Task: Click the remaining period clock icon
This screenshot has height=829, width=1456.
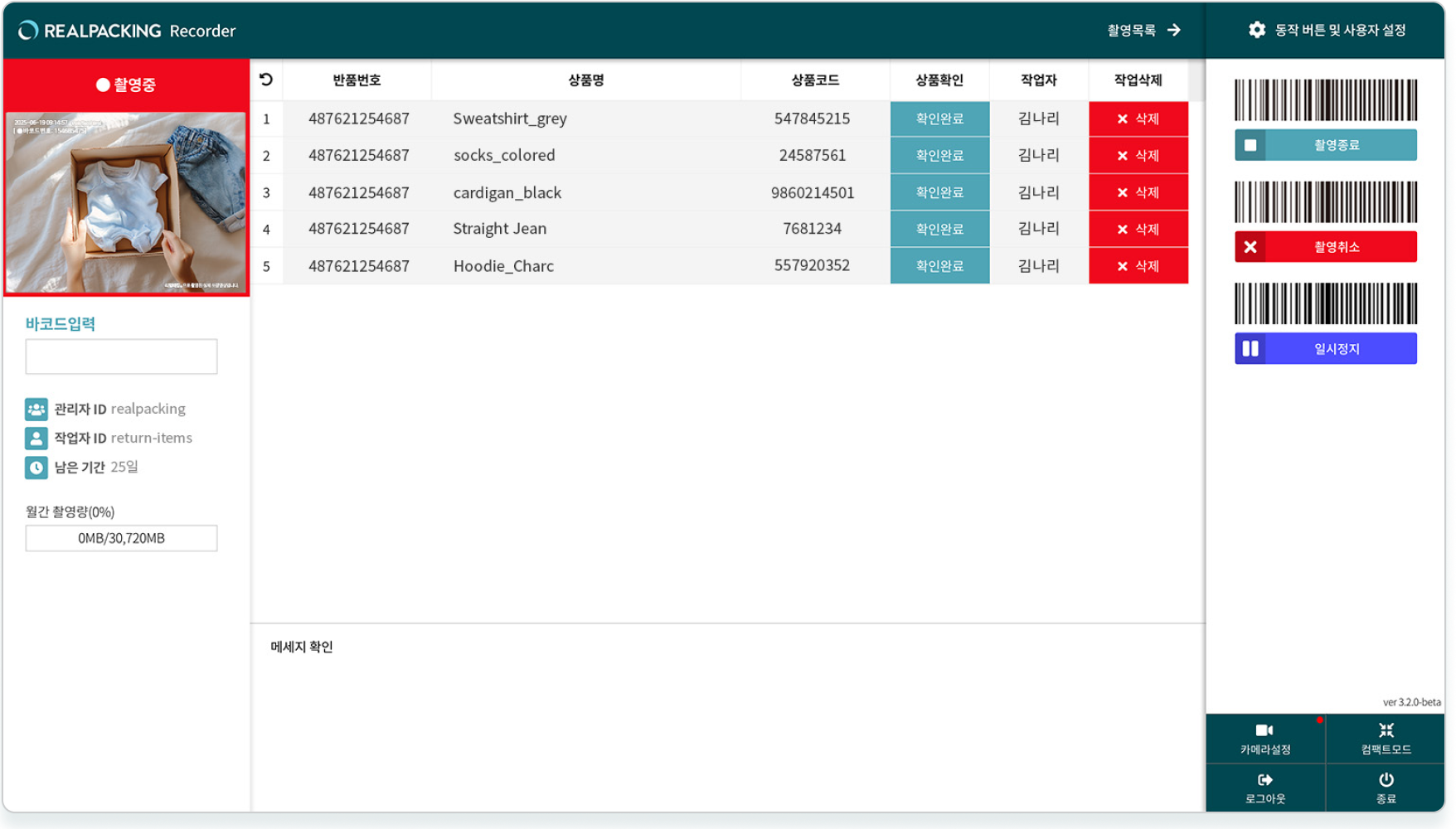Action: 36,468
